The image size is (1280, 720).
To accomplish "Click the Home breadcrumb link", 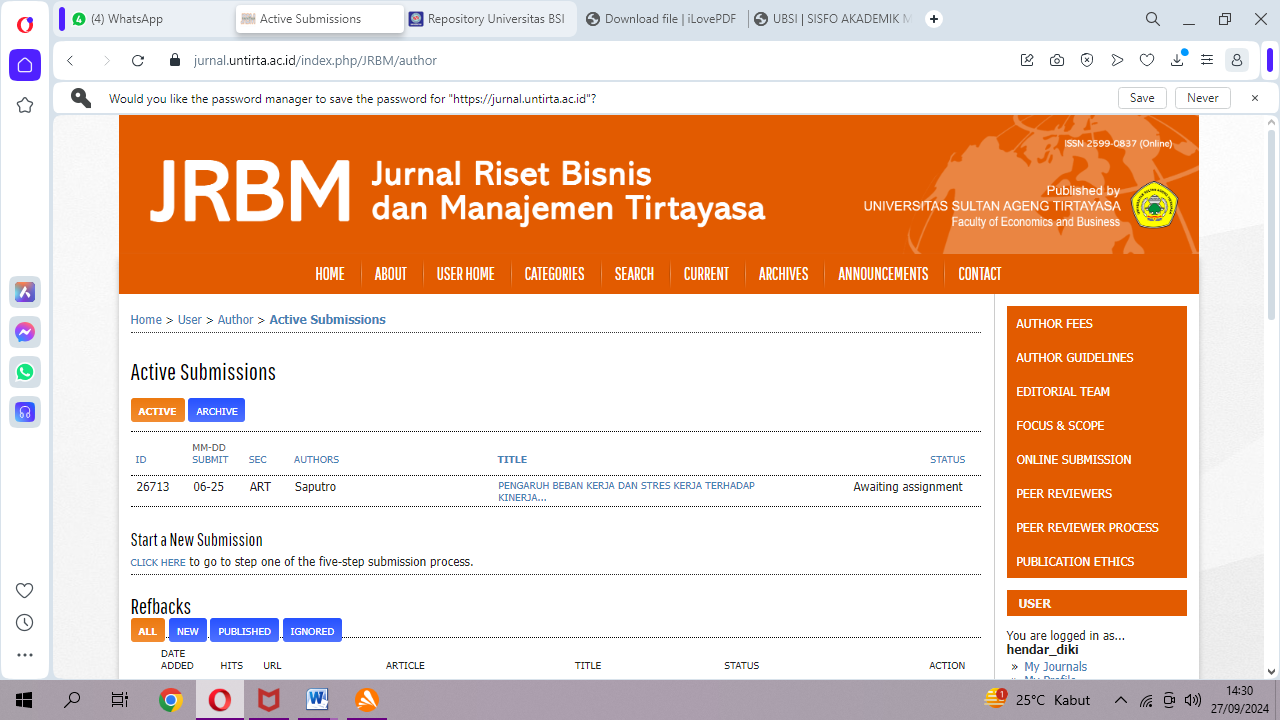I will tap(146, 320).
